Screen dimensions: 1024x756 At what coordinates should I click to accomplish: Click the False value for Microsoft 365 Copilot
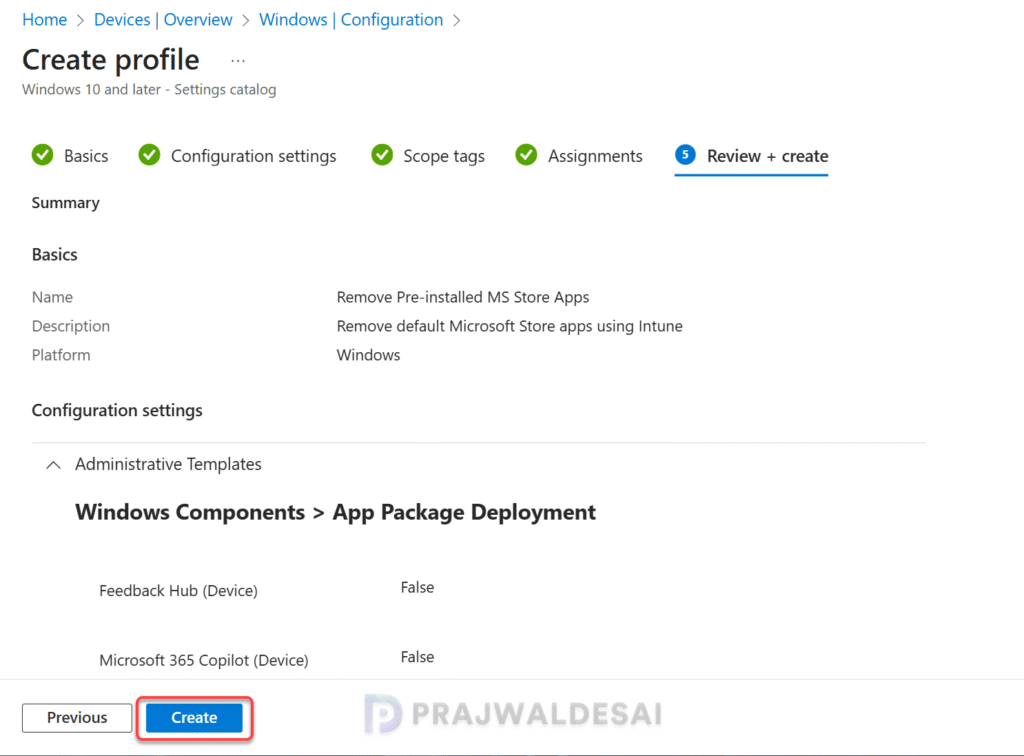[x=417, y=657]
